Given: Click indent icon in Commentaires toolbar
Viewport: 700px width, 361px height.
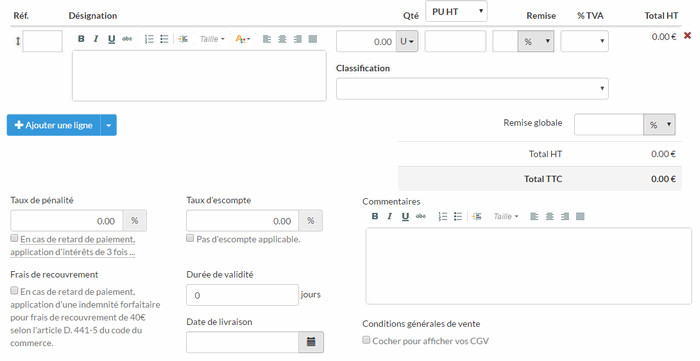Looking at the screenshot, I should tap(477, 216).
